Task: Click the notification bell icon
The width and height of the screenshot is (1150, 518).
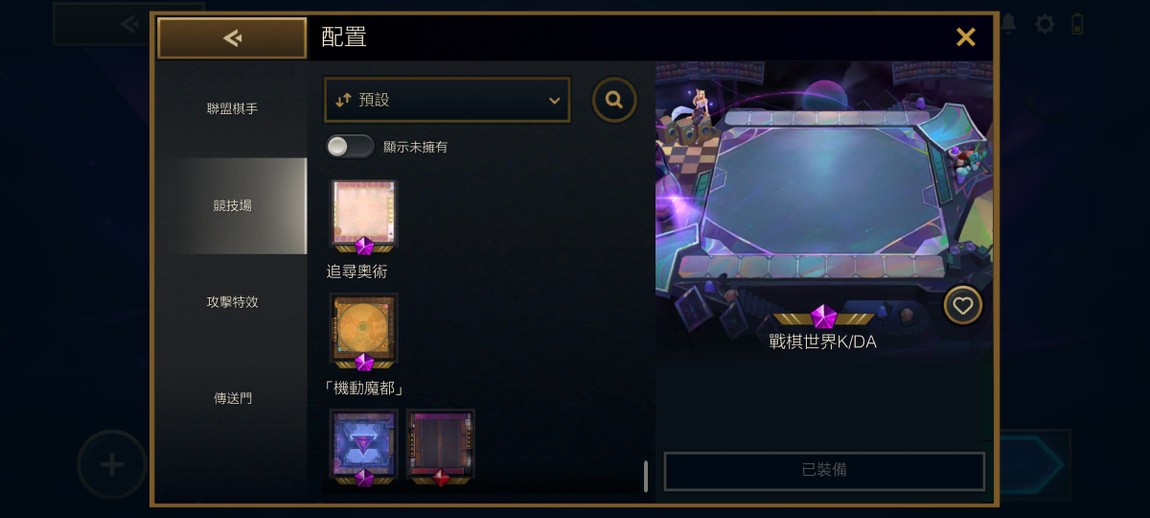Action: (1009, 24)
